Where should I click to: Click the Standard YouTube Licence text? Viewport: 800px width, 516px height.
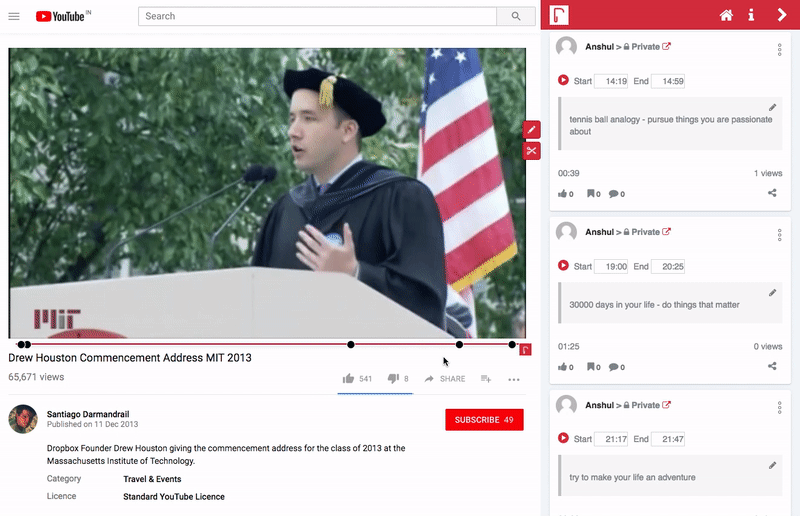[x=173, y=497]
